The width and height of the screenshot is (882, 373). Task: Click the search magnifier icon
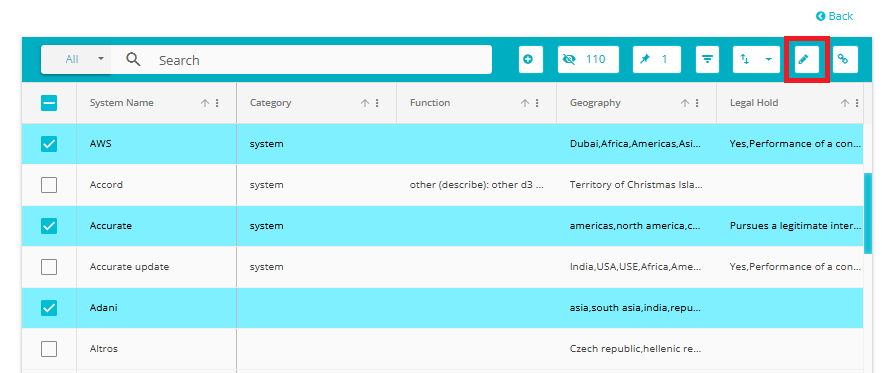point(133,60)
